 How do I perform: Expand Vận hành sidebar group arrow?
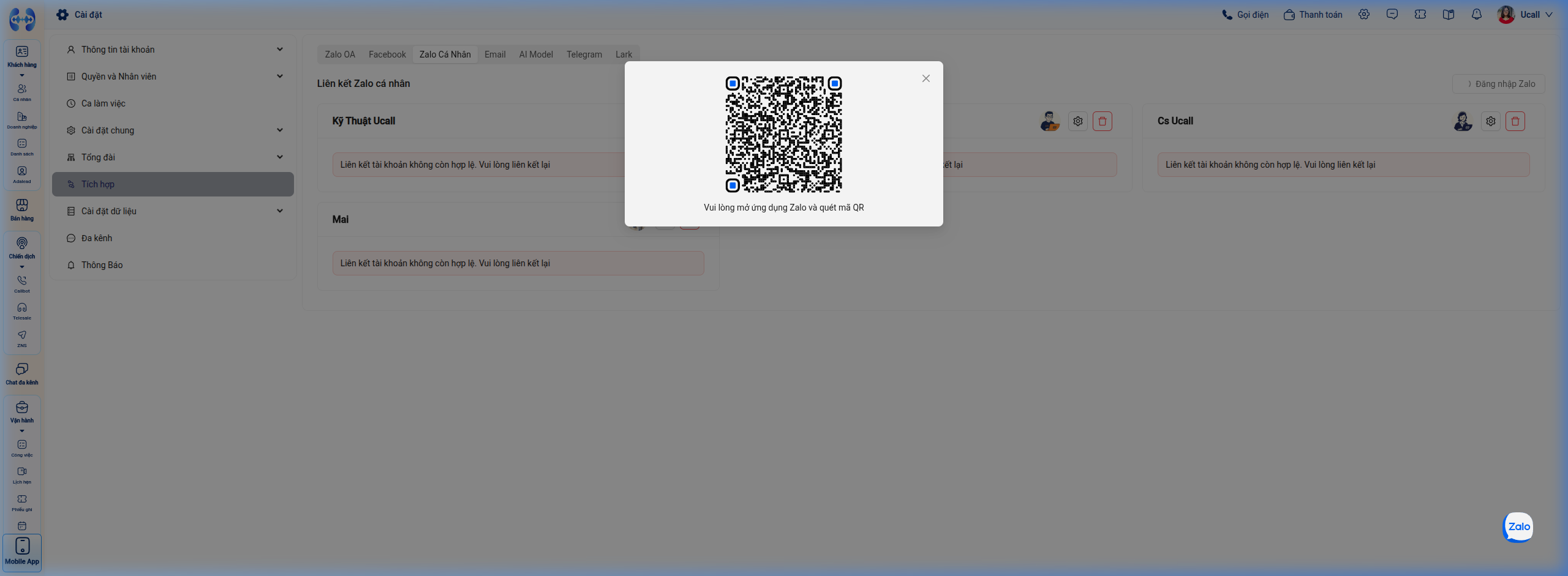pos(22,431)
